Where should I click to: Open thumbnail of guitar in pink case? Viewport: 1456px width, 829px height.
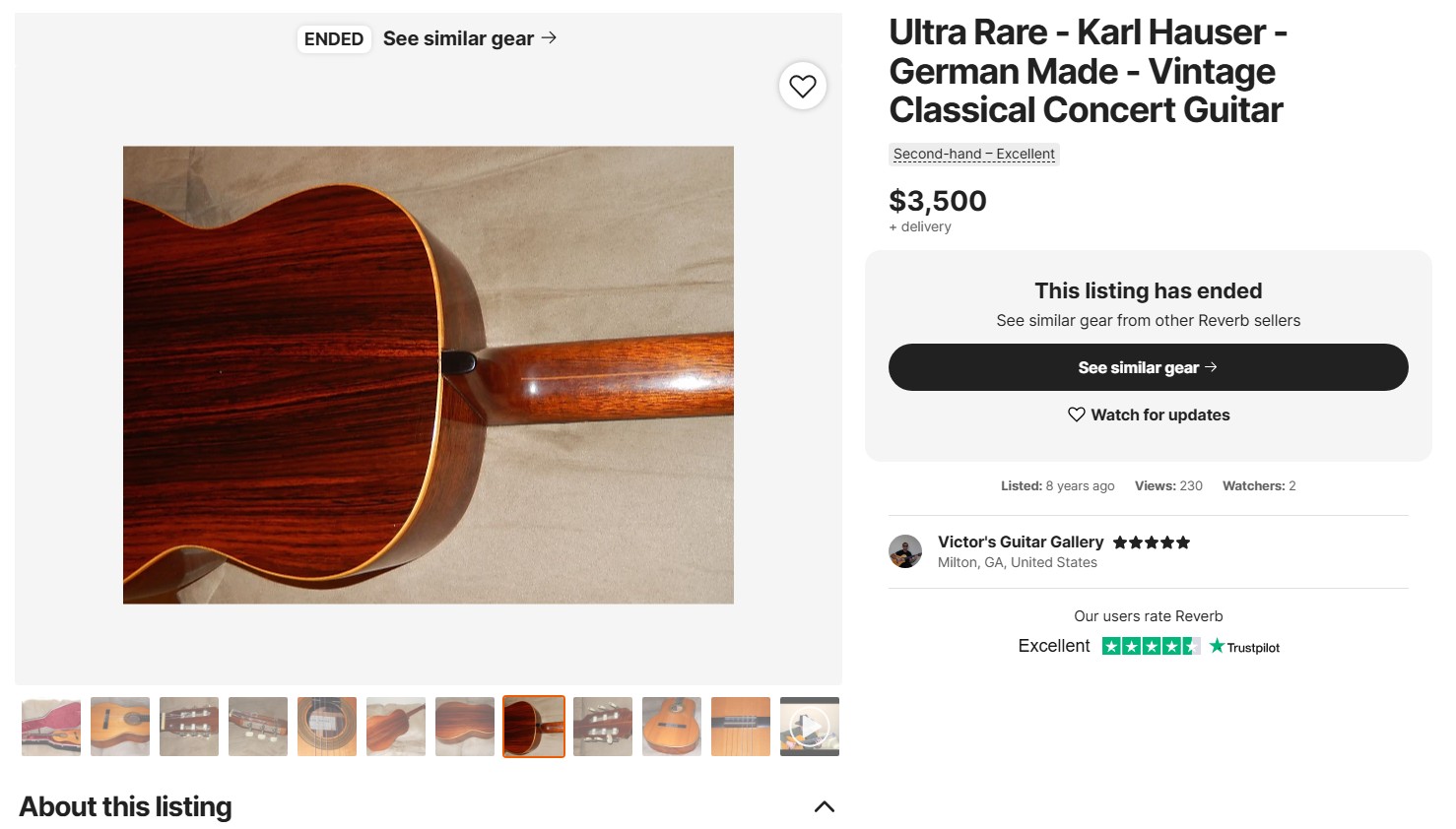point(51,727)
